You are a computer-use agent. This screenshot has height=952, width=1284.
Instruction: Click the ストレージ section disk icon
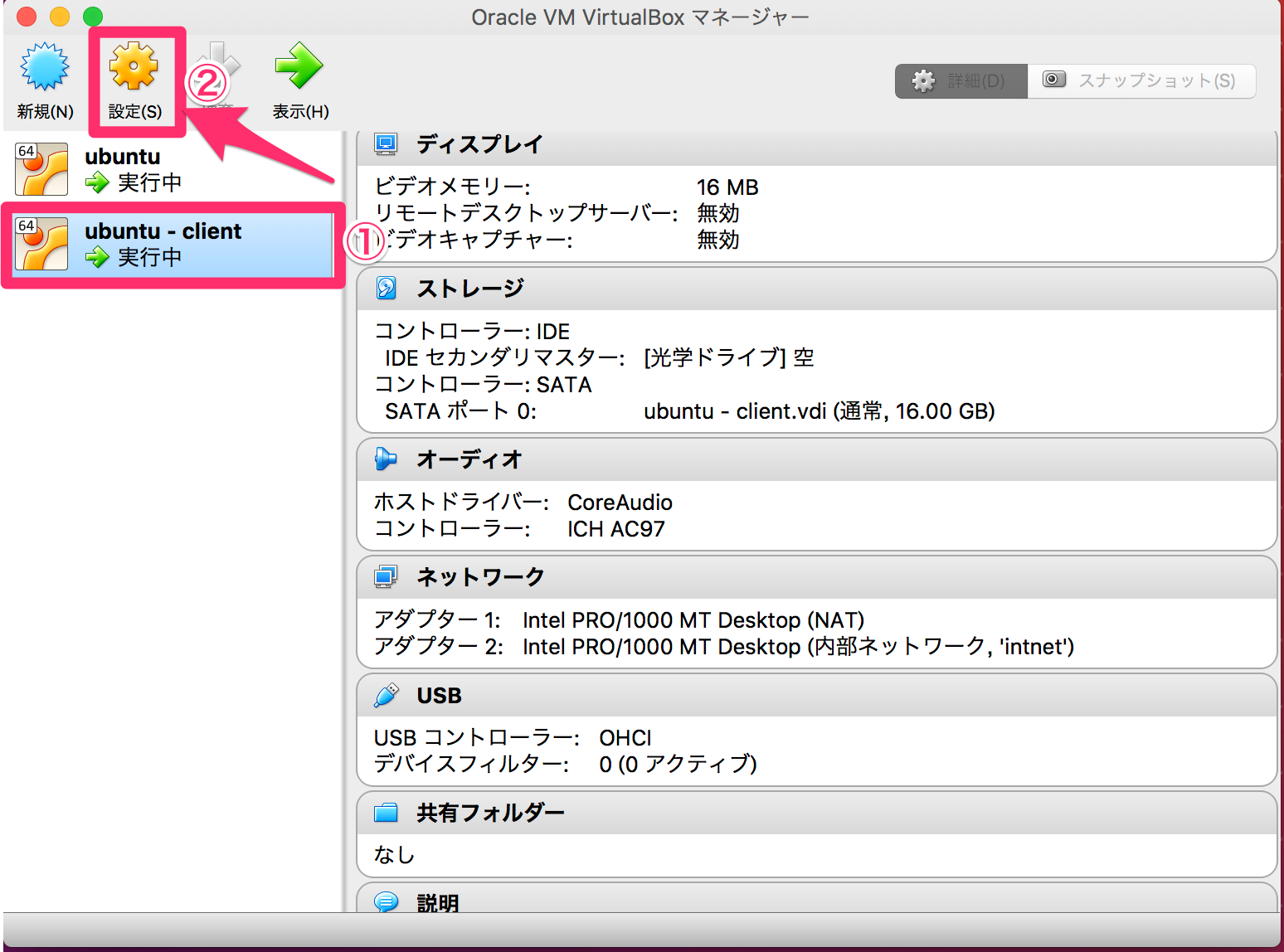click(x=387, y=288)
